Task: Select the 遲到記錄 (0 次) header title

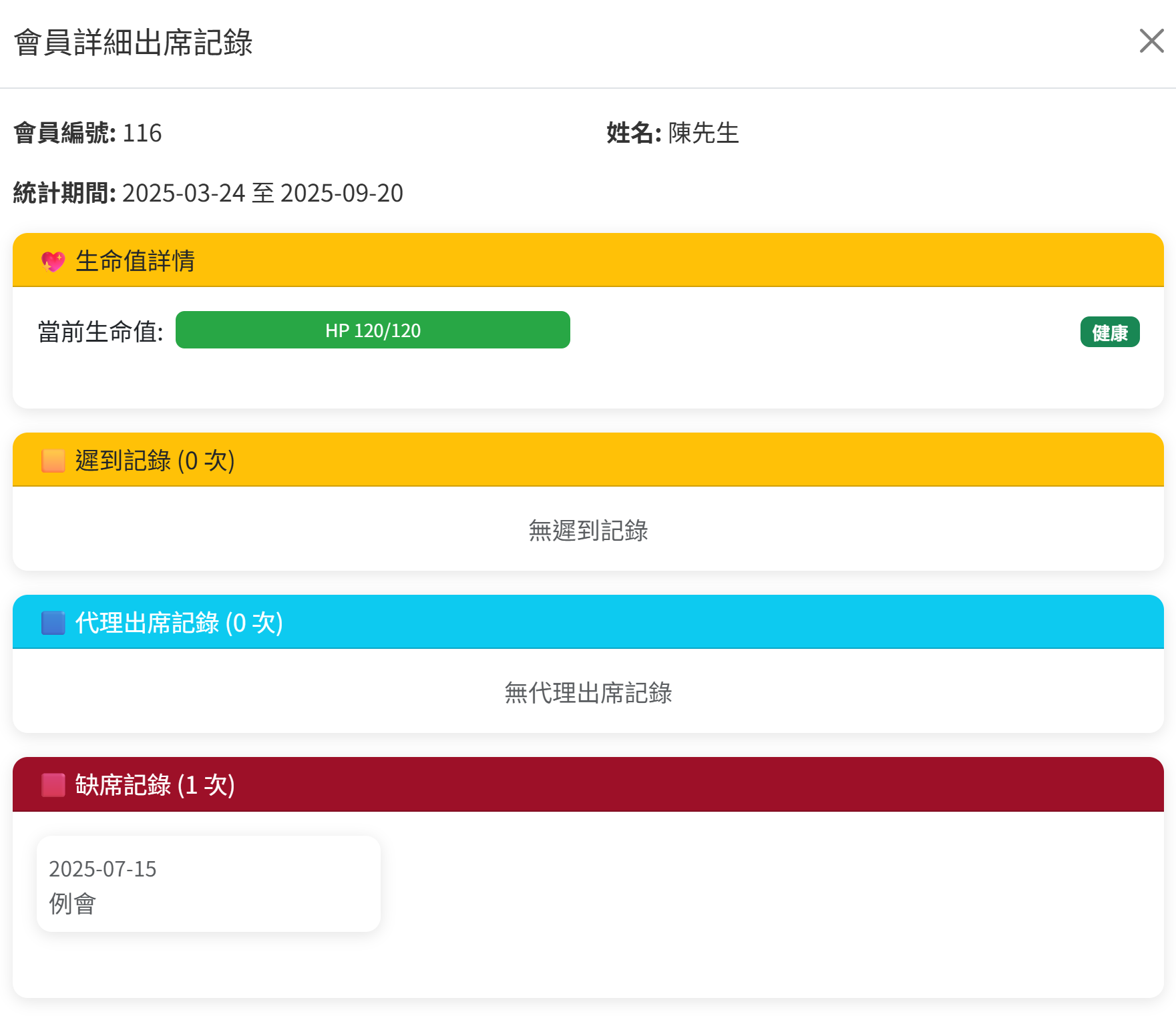Action: pos(155,461)
